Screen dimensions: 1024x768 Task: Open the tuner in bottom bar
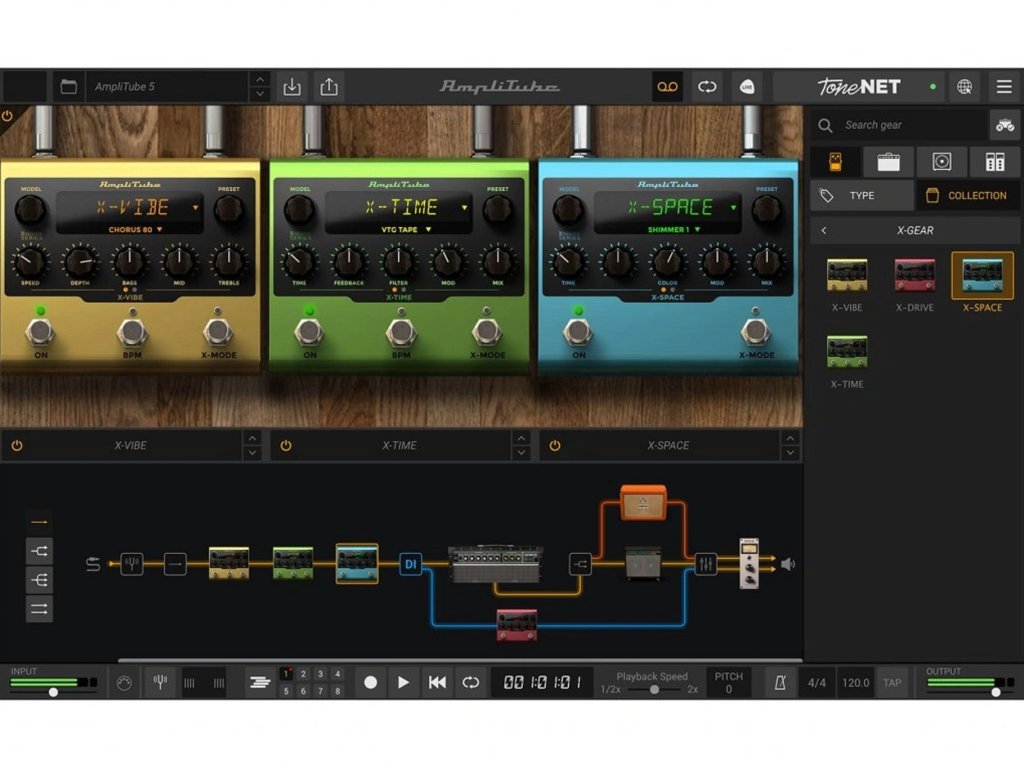[160, 682]
